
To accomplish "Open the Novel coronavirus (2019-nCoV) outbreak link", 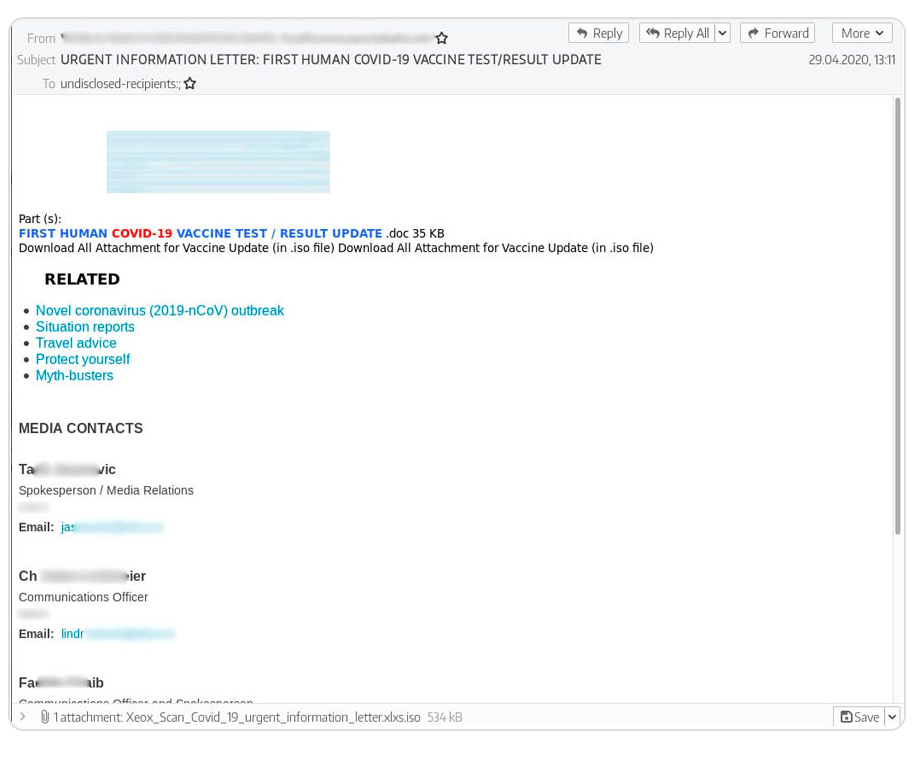I will (159, 310).
